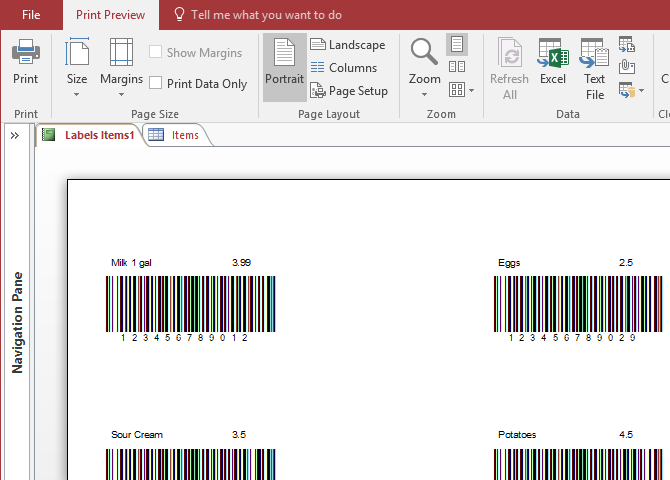The height and width of the screenshot is (480, 670).
Task: Click the vertical Navigation Pane bar
Action: (17, 322)
